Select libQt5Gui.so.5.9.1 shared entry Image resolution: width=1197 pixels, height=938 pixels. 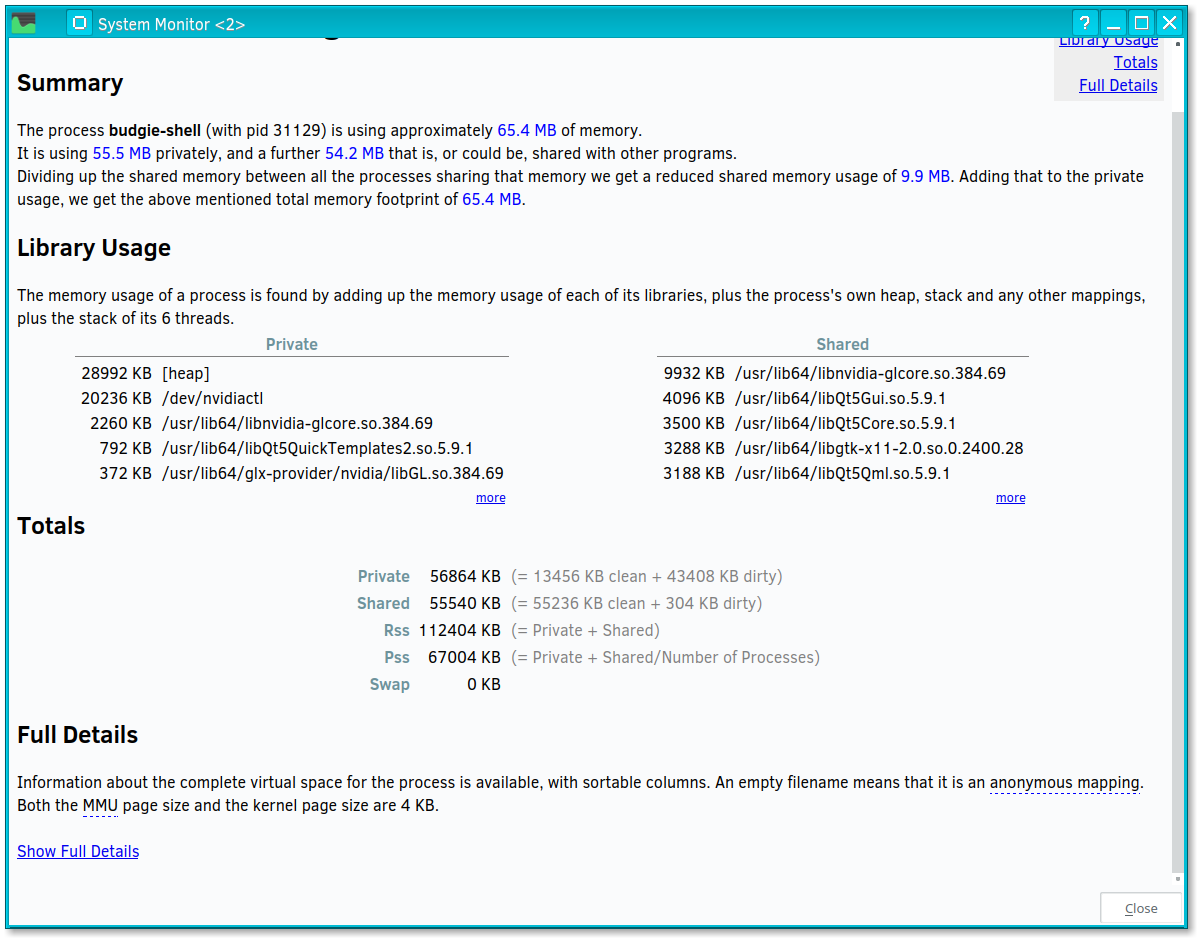[843, 398]
